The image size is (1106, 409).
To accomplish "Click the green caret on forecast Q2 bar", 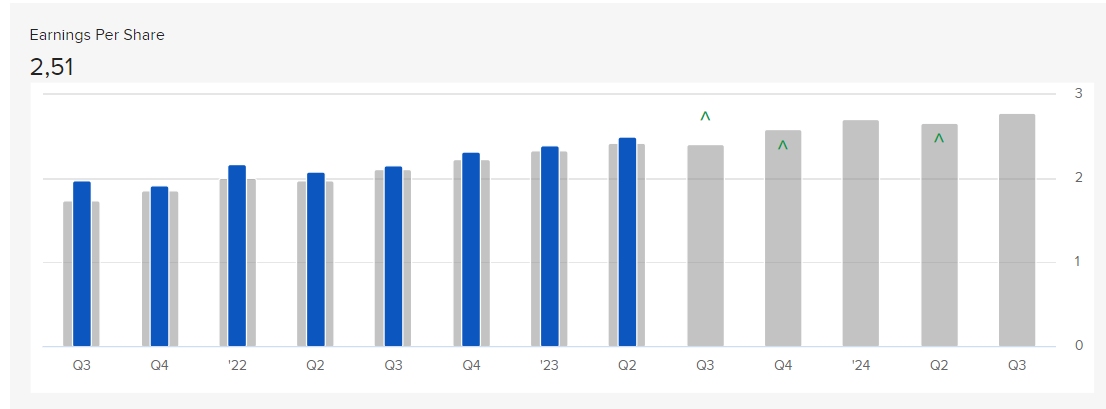I will click(x=939, y=138).
